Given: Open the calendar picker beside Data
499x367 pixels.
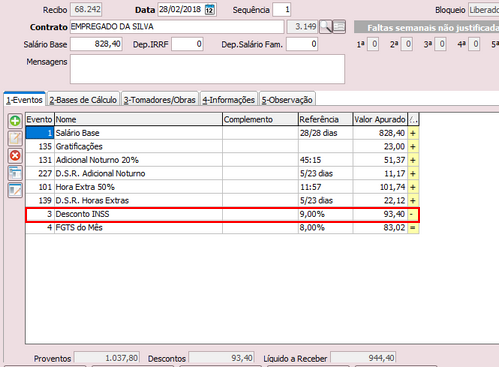Looking at the screenshot, I should tap(210, 9).
